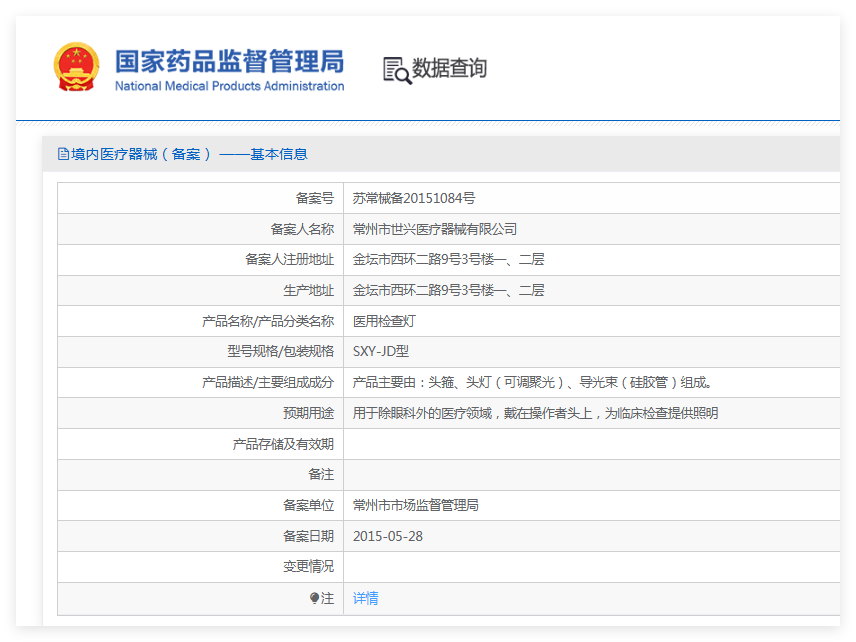Select company name 常州市世兴医疗器械有限公司
This screenshot has width=856, height=642.
pos(435,229)
